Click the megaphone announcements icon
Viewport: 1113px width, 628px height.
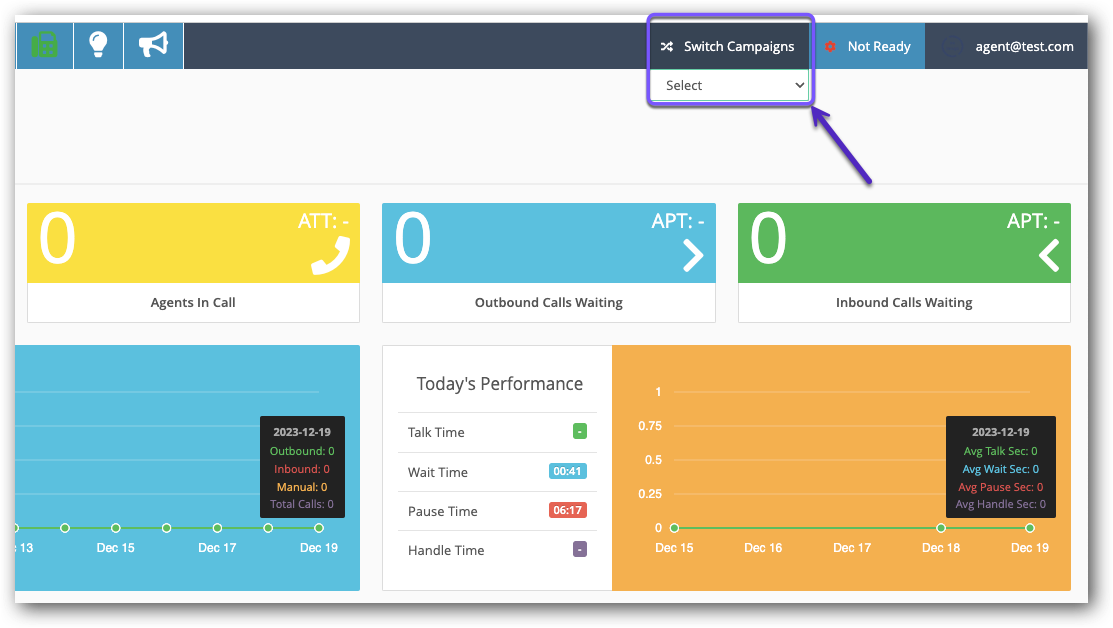point(153,45)
